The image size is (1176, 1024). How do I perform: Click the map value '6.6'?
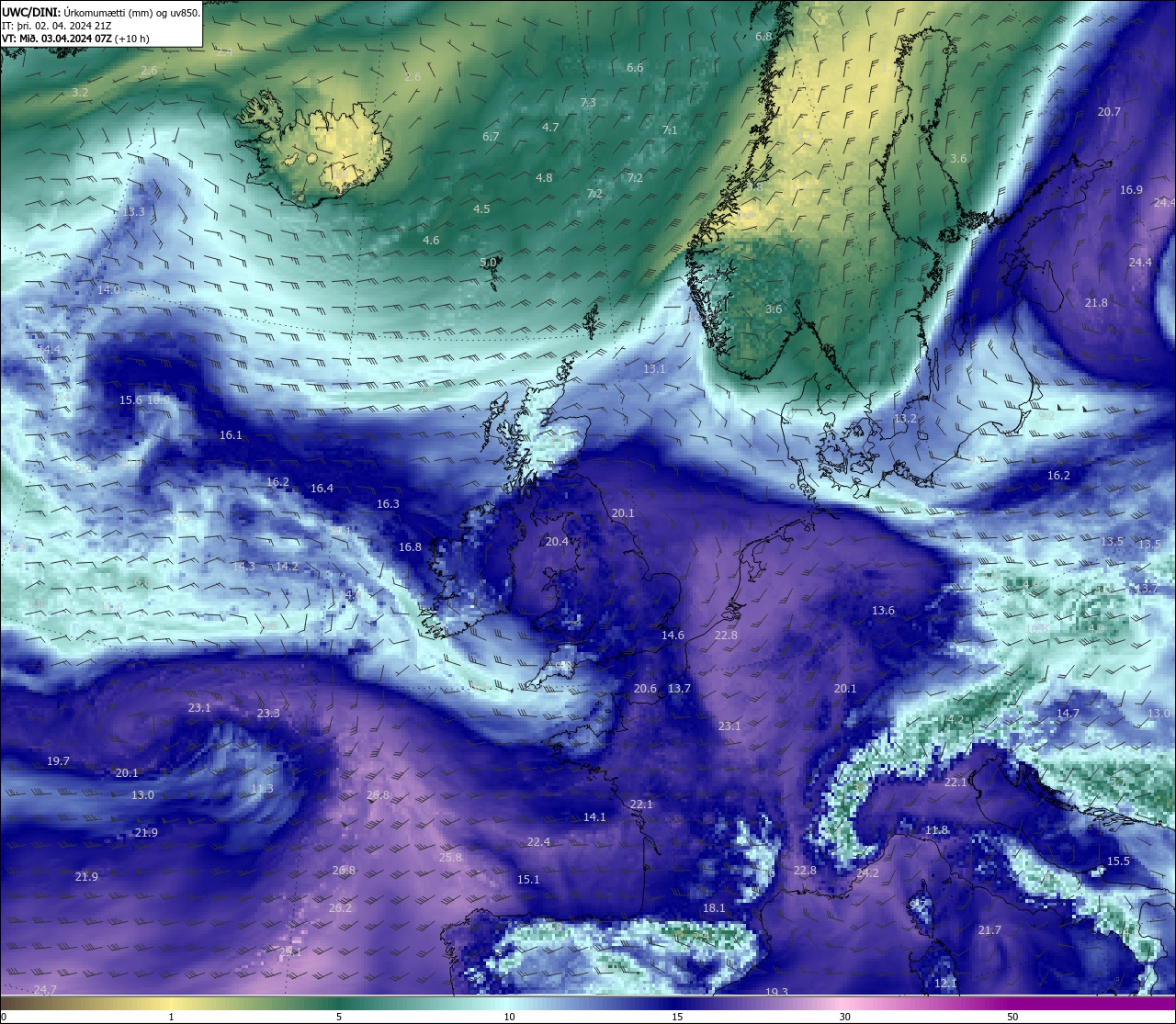click(x=635, y=68)
